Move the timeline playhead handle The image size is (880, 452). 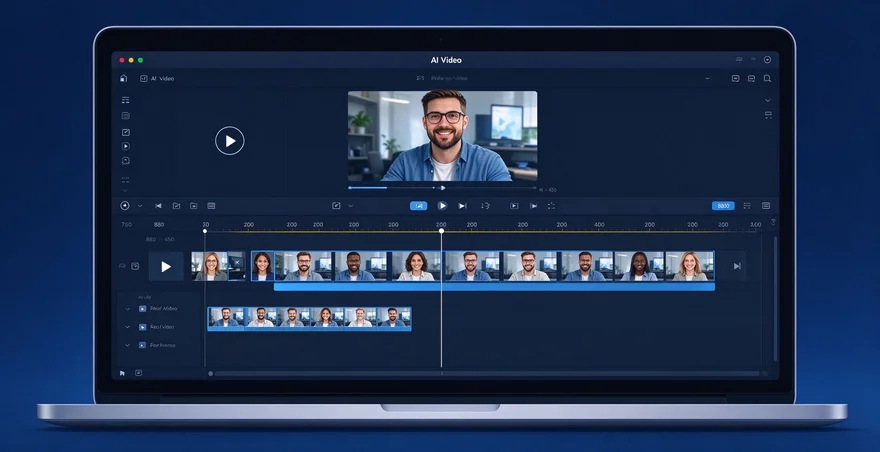pyautogui.click(x=442, y=231)
